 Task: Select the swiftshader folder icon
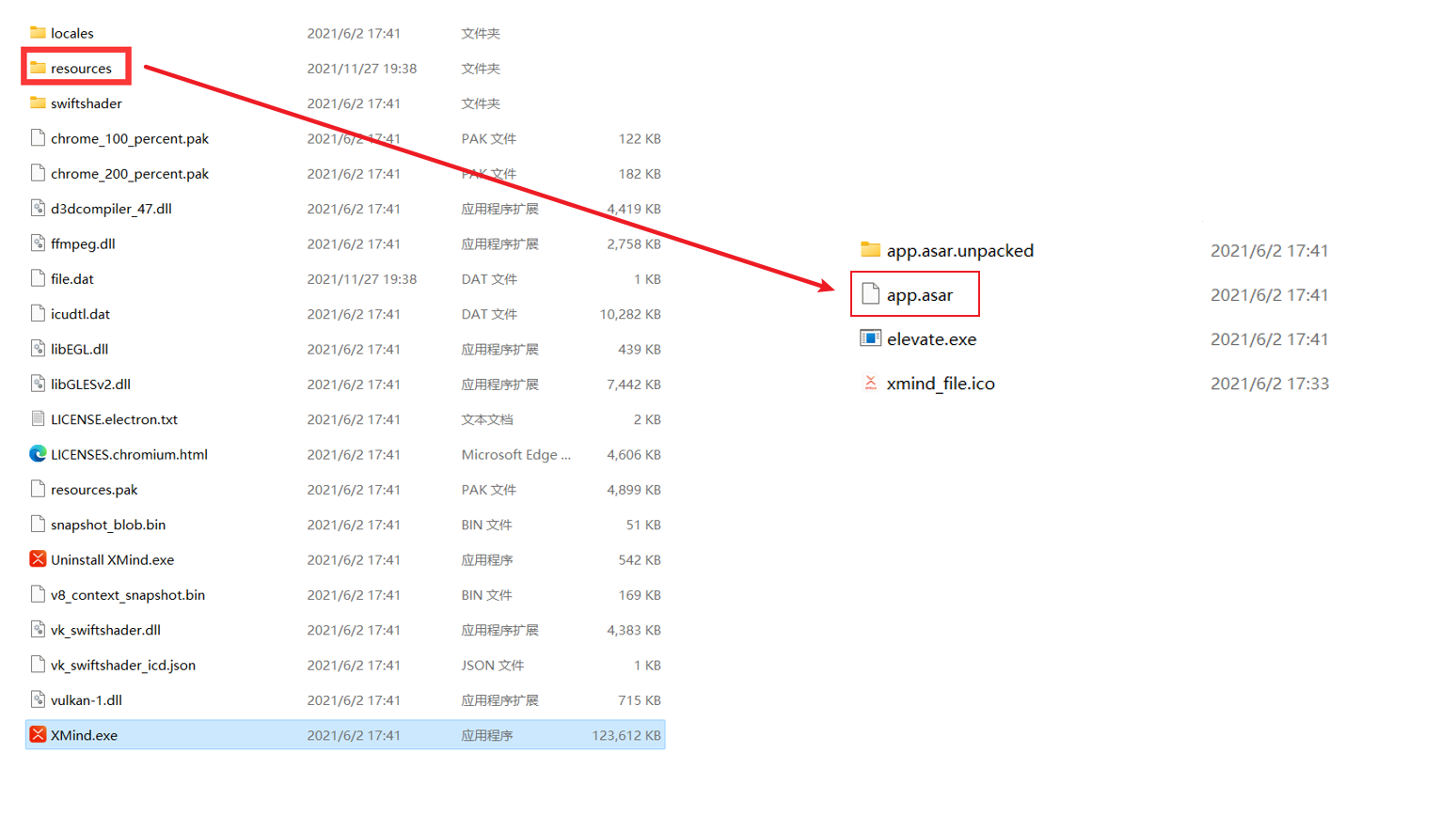click(x=38, y=103)
